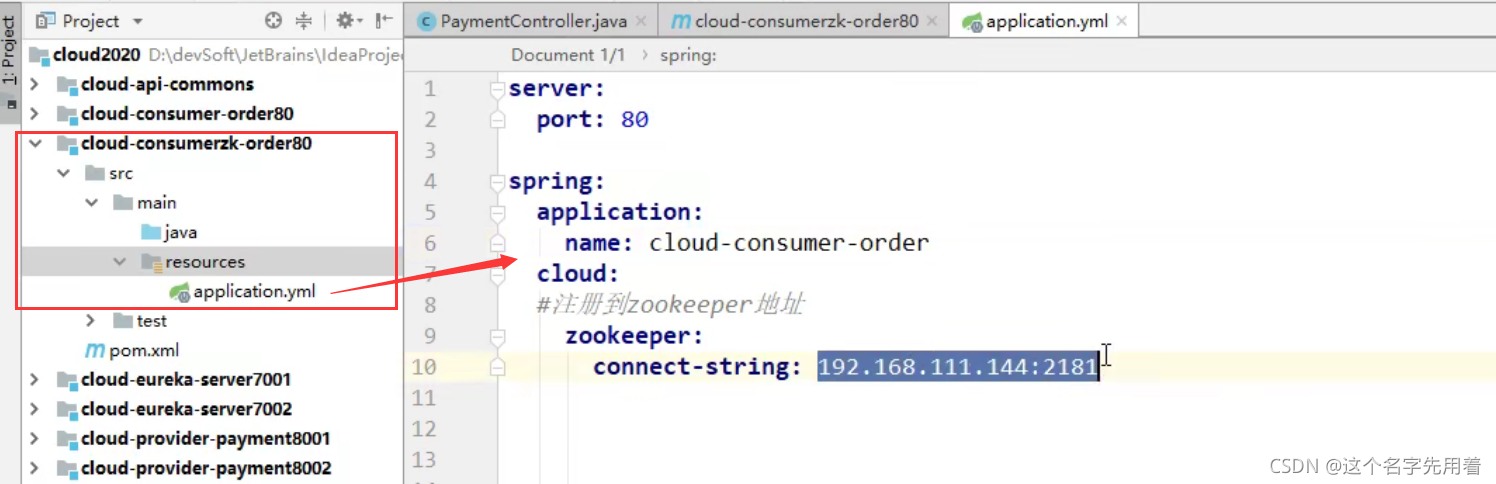This screenshot has width=1496, height=484.
Task: Fold the 'server:' block in the gutter
Action: (497, 89)
